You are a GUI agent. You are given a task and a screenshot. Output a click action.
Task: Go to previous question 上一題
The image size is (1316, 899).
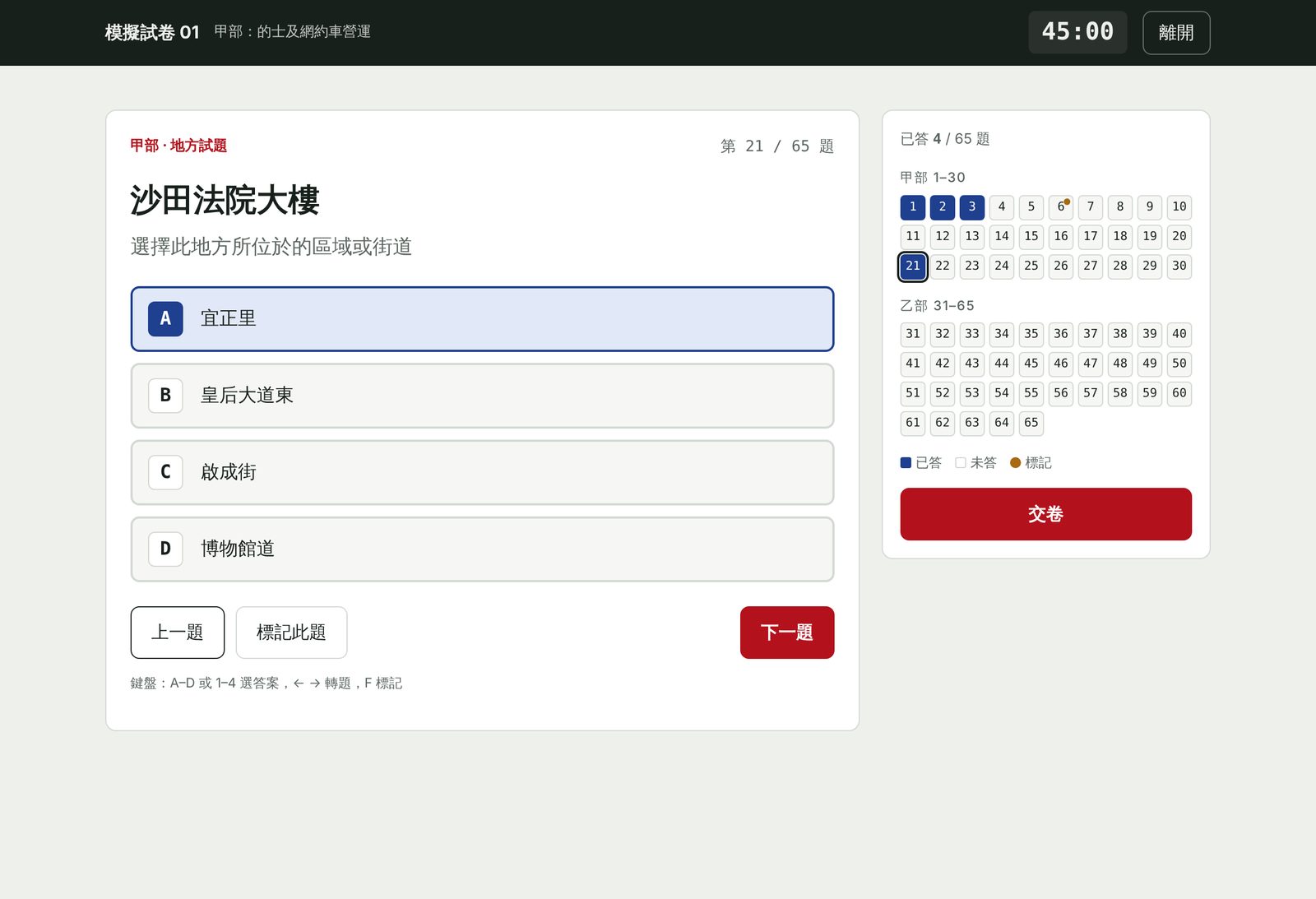[x=178, y=633]
